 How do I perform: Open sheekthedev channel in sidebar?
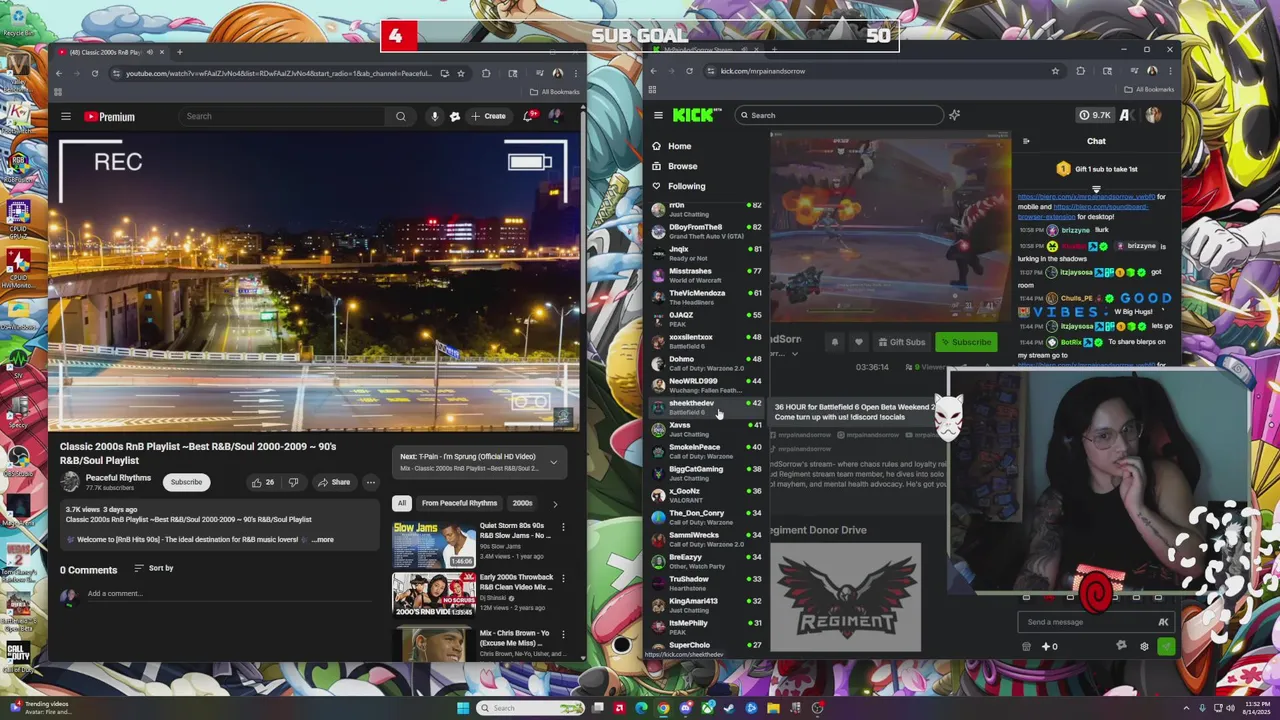pyautogui.click(x=706, y=407)
